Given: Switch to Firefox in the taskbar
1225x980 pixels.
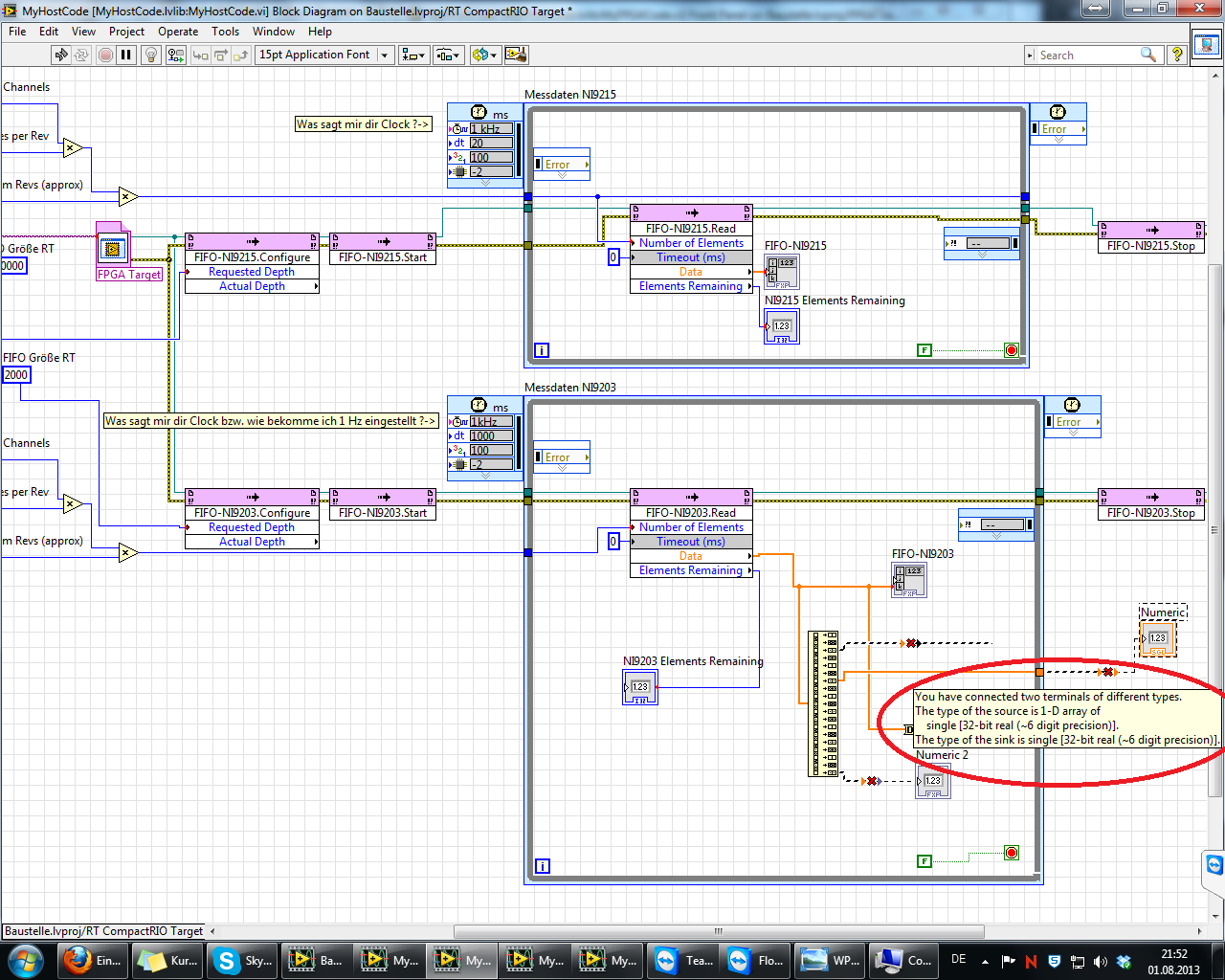Looking at the screenshot, I should coord(92,960).
